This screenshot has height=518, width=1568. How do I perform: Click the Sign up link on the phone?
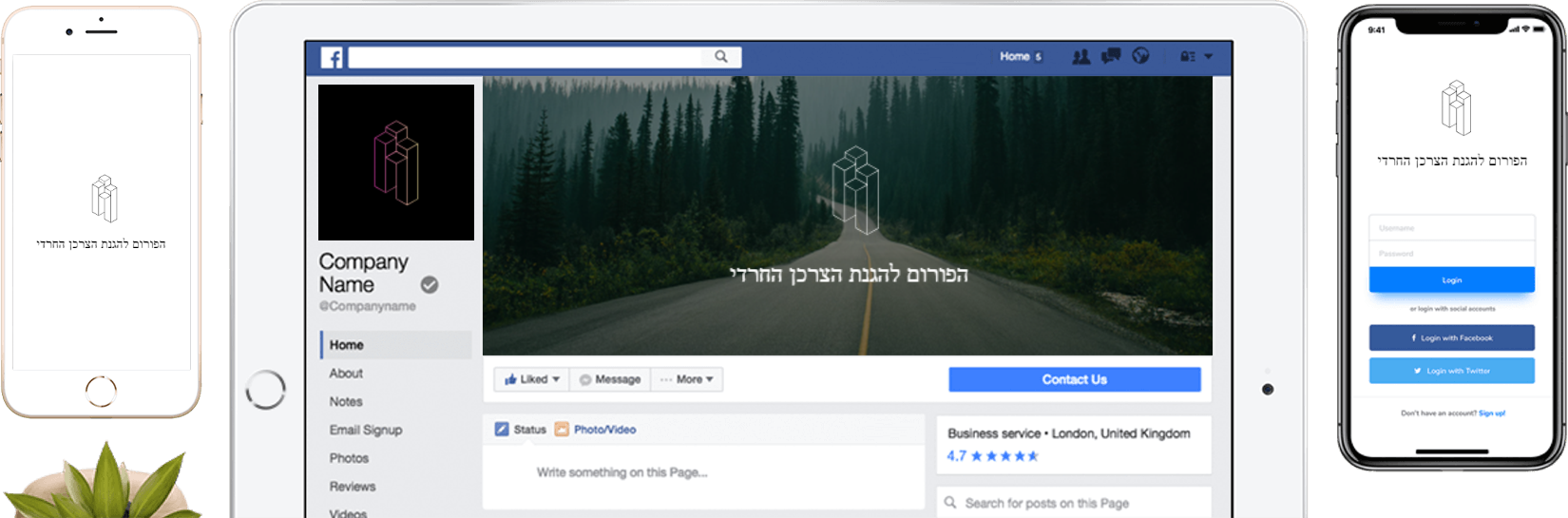point(1492,413)
